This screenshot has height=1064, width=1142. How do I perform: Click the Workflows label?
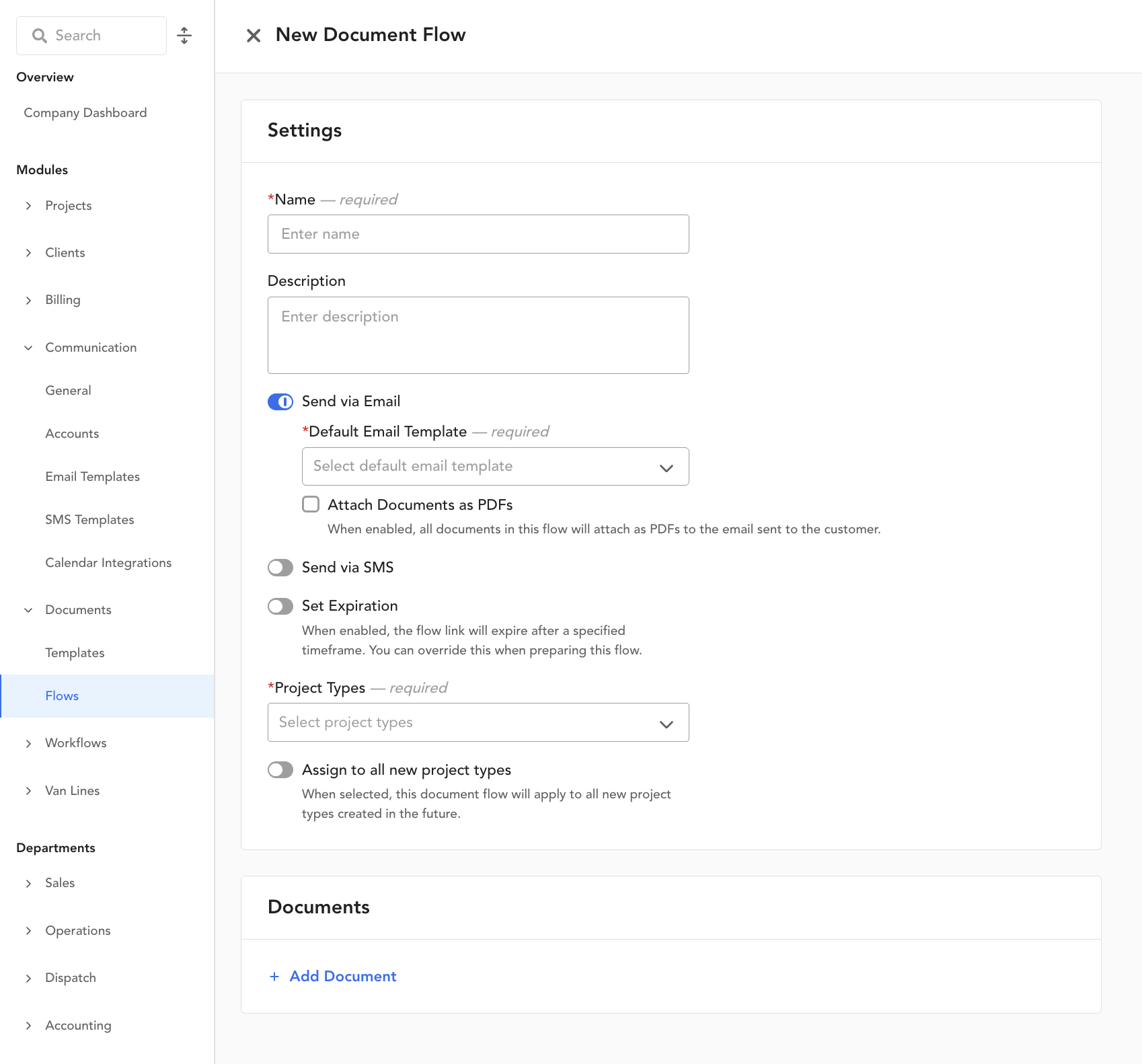(x=76, y=743)
